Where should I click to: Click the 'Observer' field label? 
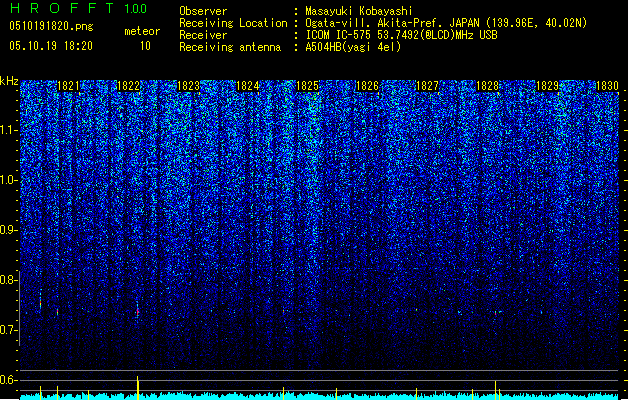click(203, 11)
